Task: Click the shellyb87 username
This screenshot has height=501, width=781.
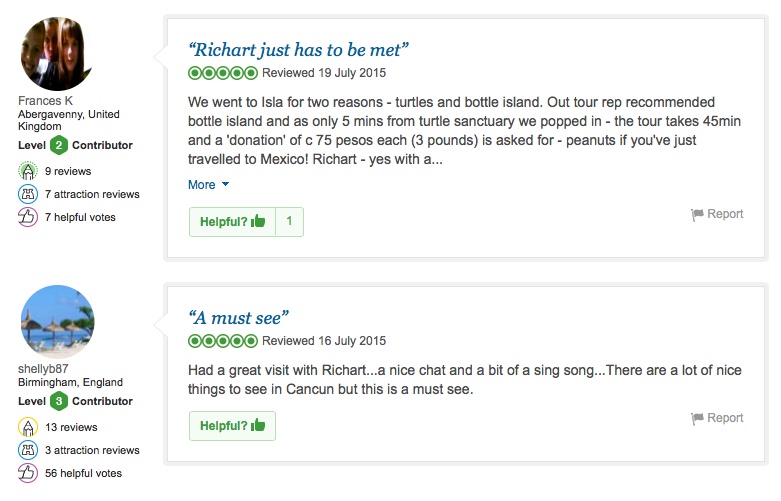Action: [43, 369]
